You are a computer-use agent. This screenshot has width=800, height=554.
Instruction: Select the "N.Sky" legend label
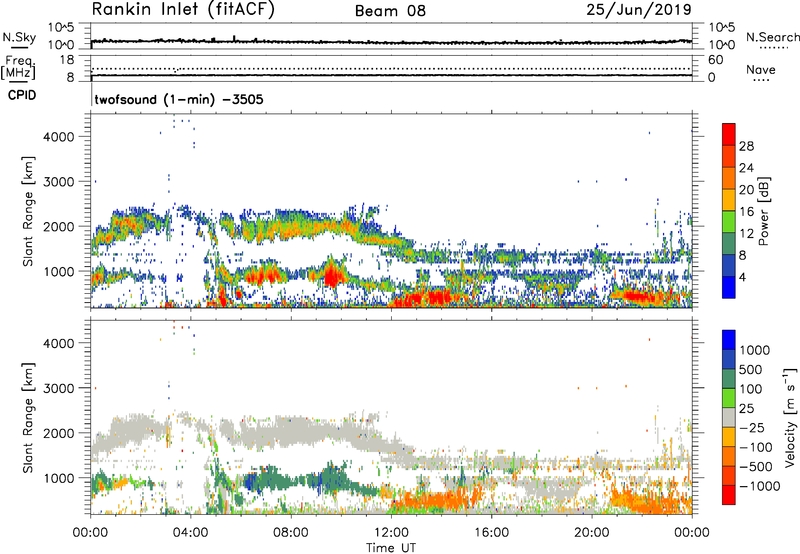point(19,37)
